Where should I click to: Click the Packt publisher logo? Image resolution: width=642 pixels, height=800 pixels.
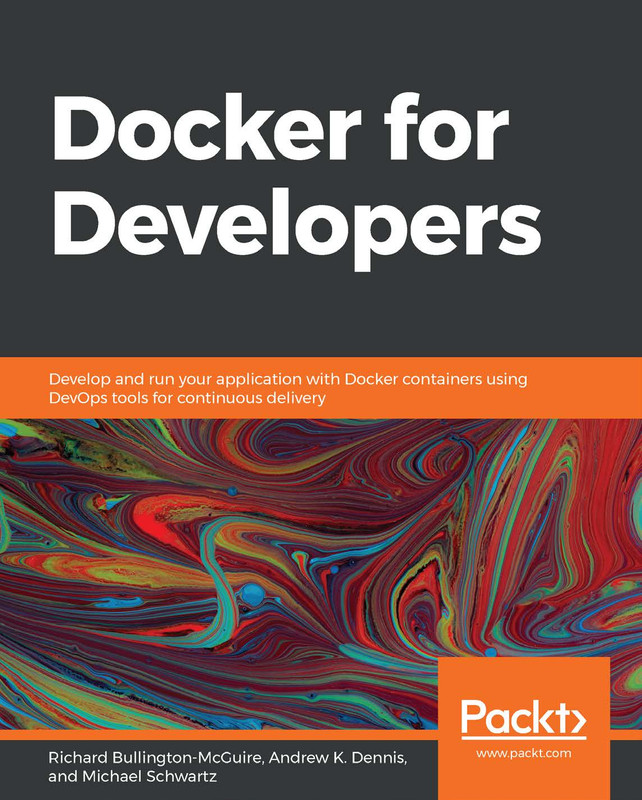point(524,719)
